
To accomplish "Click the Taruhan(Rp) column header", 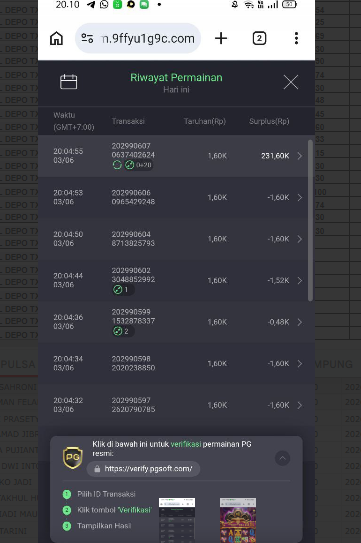I will [x=205, y=121].
